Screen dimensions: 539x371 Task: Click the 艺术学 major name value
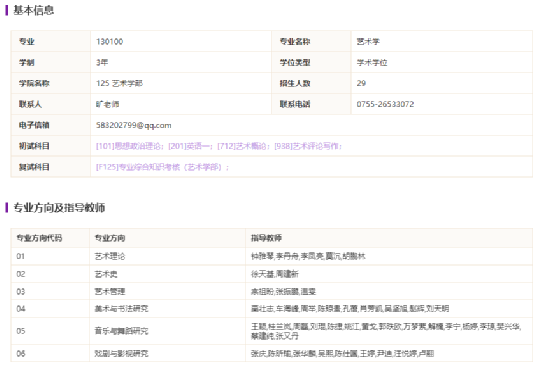[x=368, y=42]
